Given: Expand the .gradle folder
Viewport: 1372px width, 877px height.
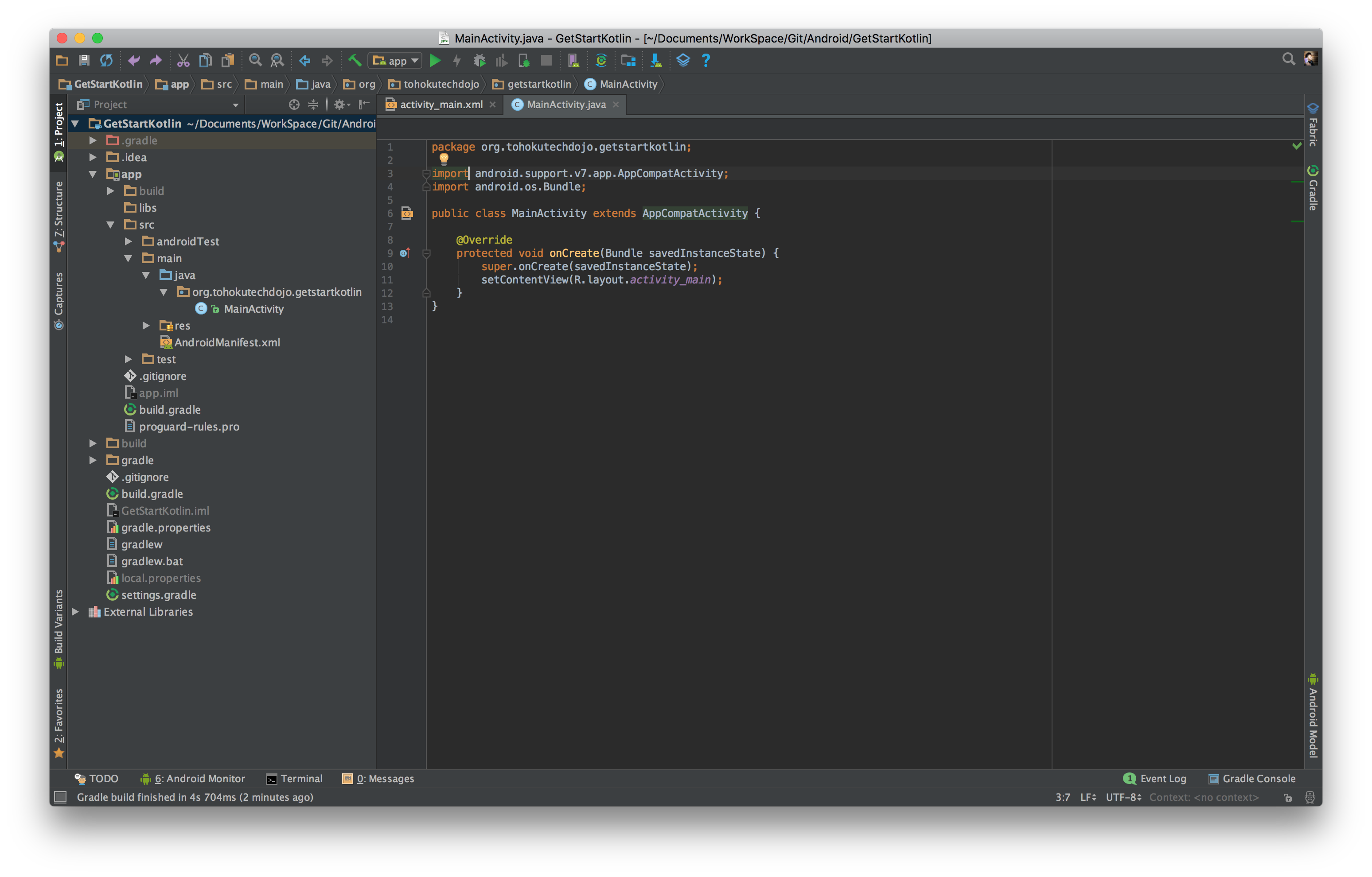Looking at the screenshot, I should pos(93,140).
